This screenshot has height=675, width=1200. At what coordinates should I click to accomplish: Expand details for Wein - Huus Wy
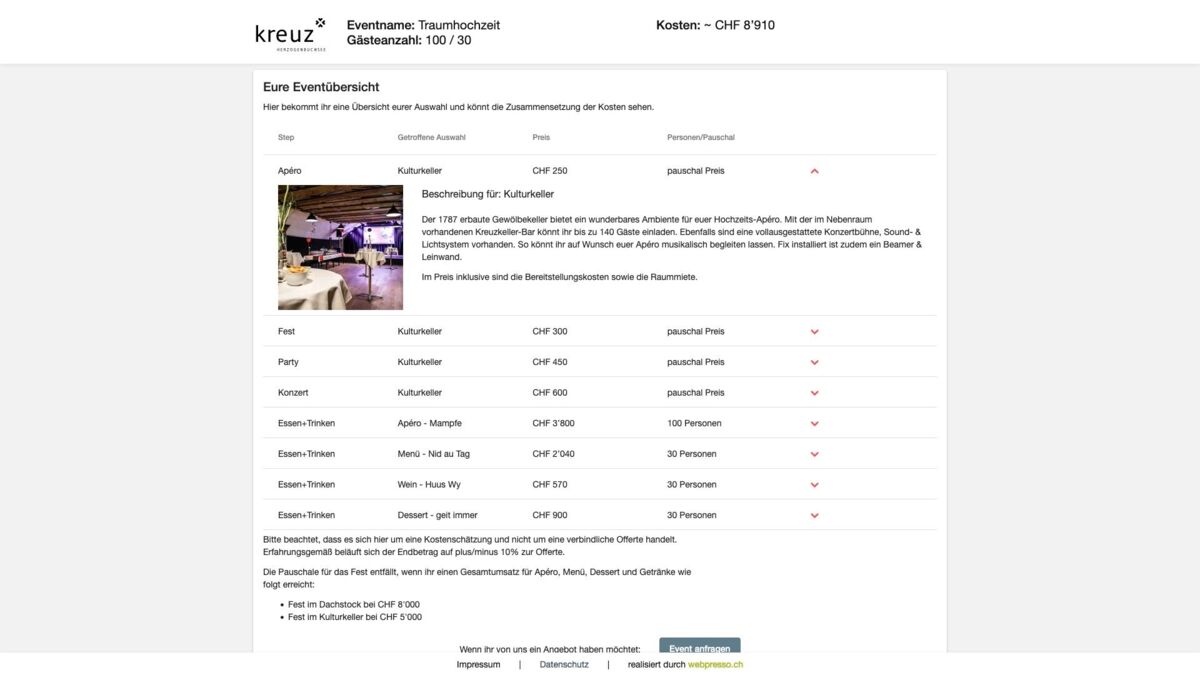[814, 484]
